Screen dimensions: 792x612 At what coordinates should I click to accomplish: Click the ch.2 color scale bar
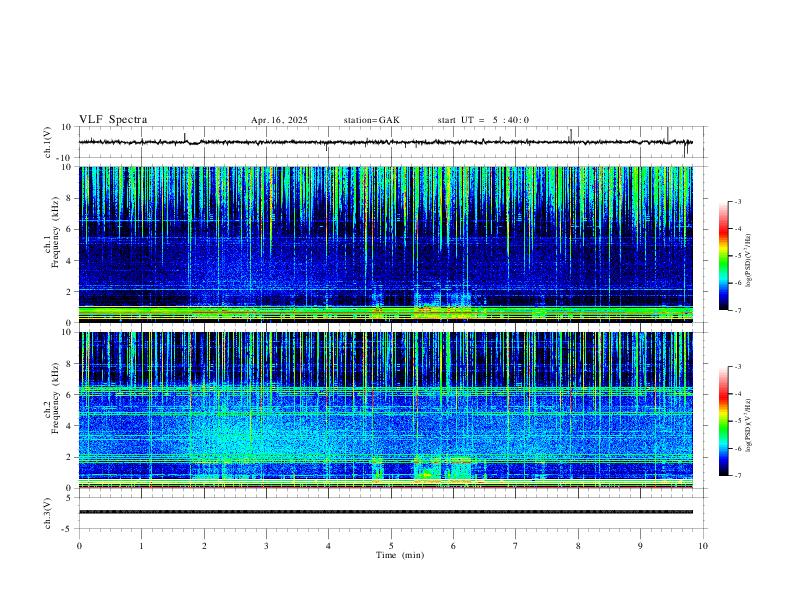pos(723,421)
